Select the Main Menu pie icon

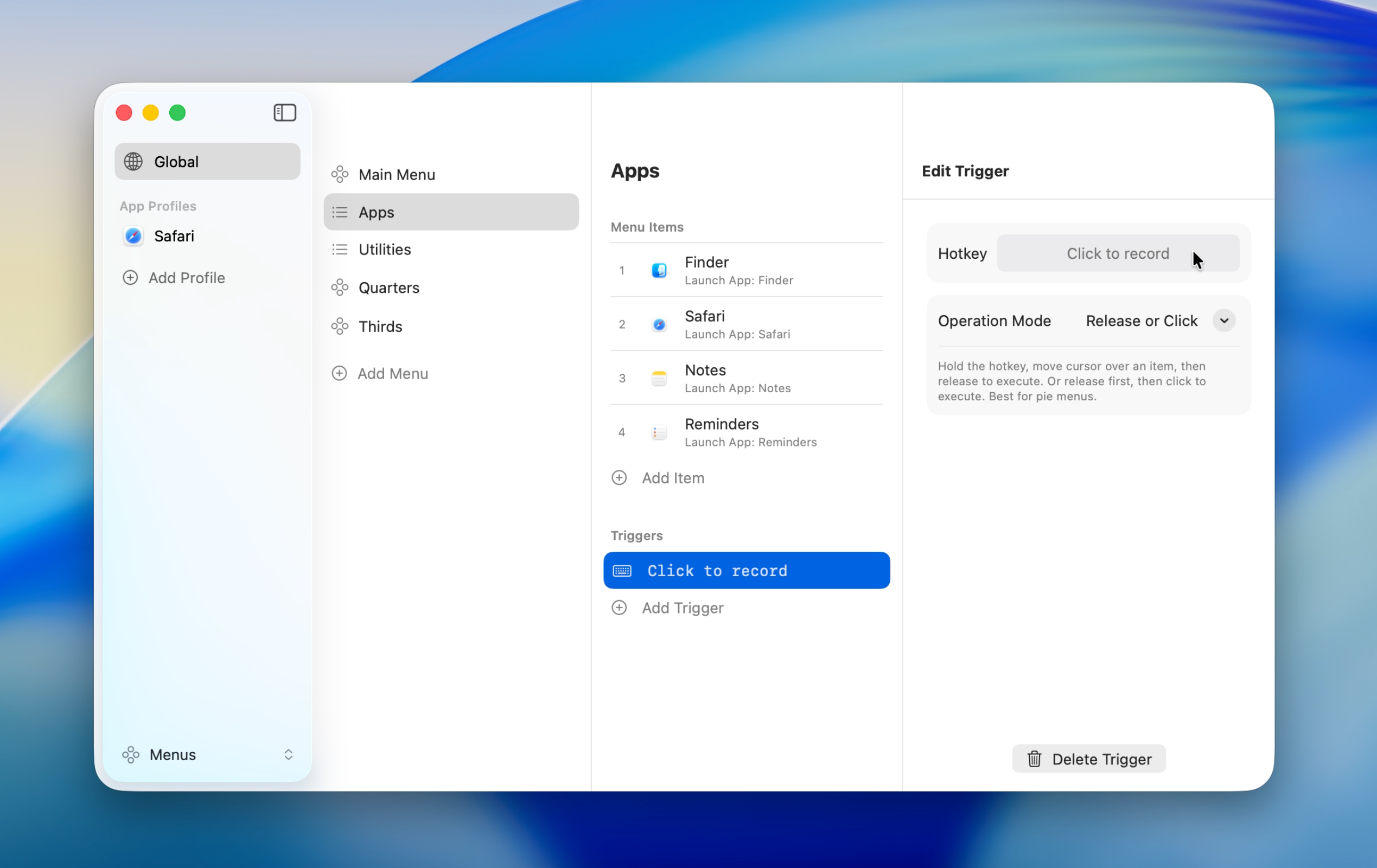tap(340, 174)
